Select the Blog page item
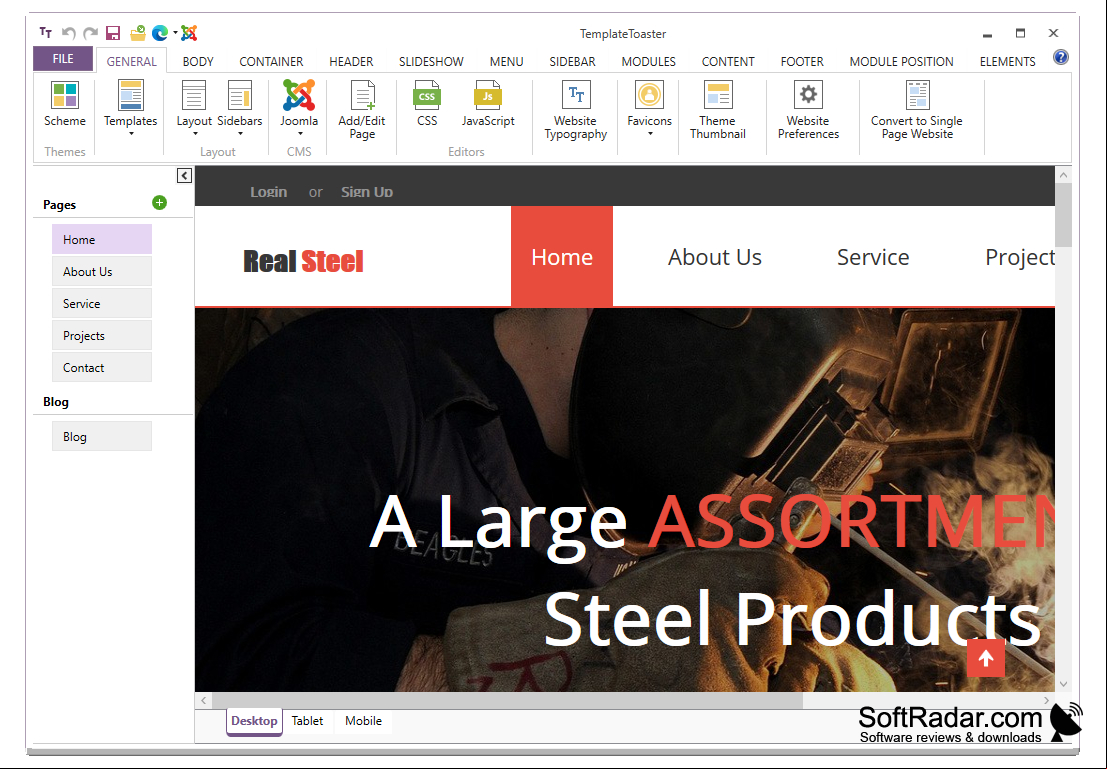 tap(102, 436)
